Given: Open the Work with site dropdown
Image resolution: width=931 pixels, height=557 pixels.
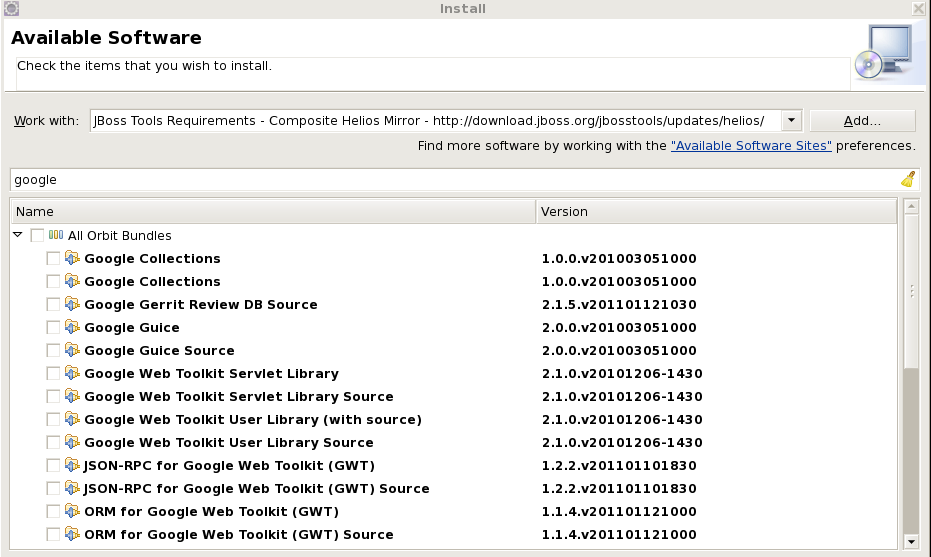Looking at the screenshot, I should pos(791,121).
